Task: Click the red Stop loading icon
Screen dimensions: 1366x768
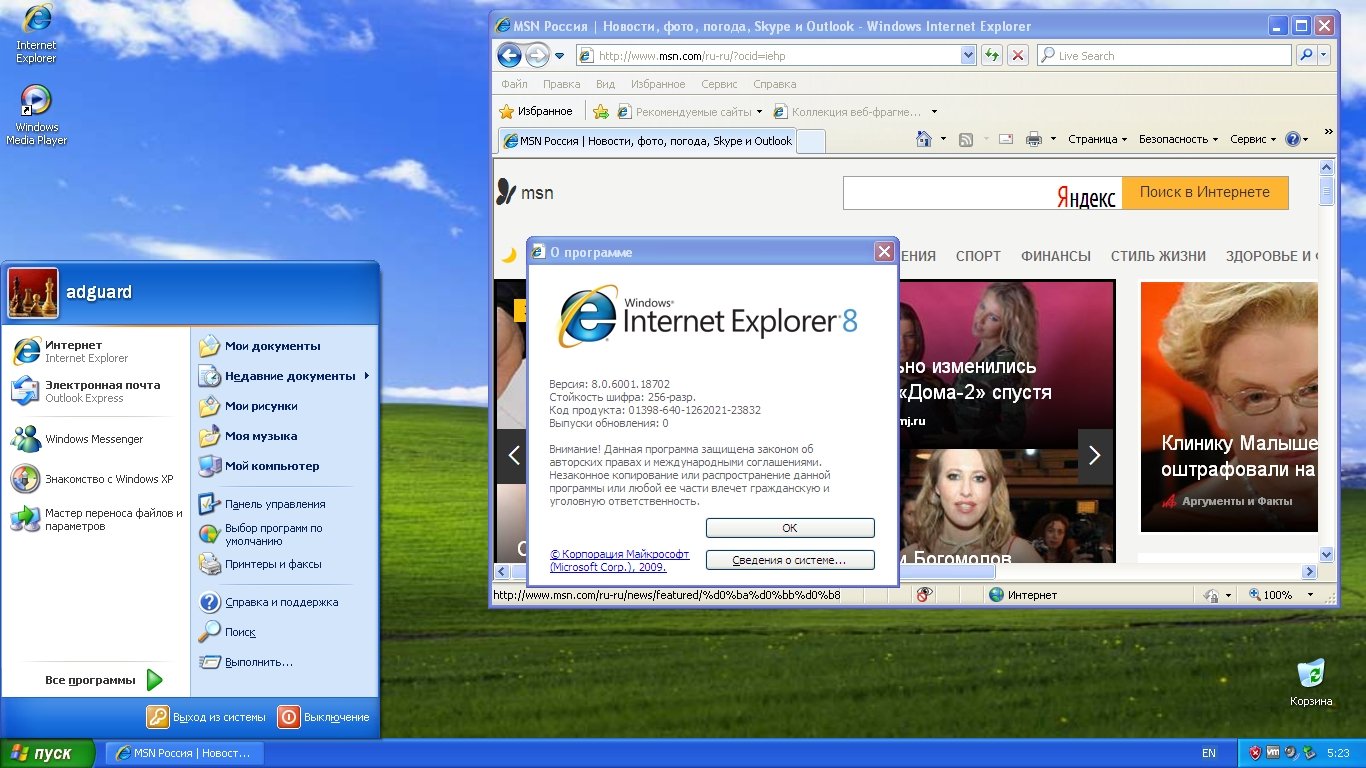Action: point(1017,56)
